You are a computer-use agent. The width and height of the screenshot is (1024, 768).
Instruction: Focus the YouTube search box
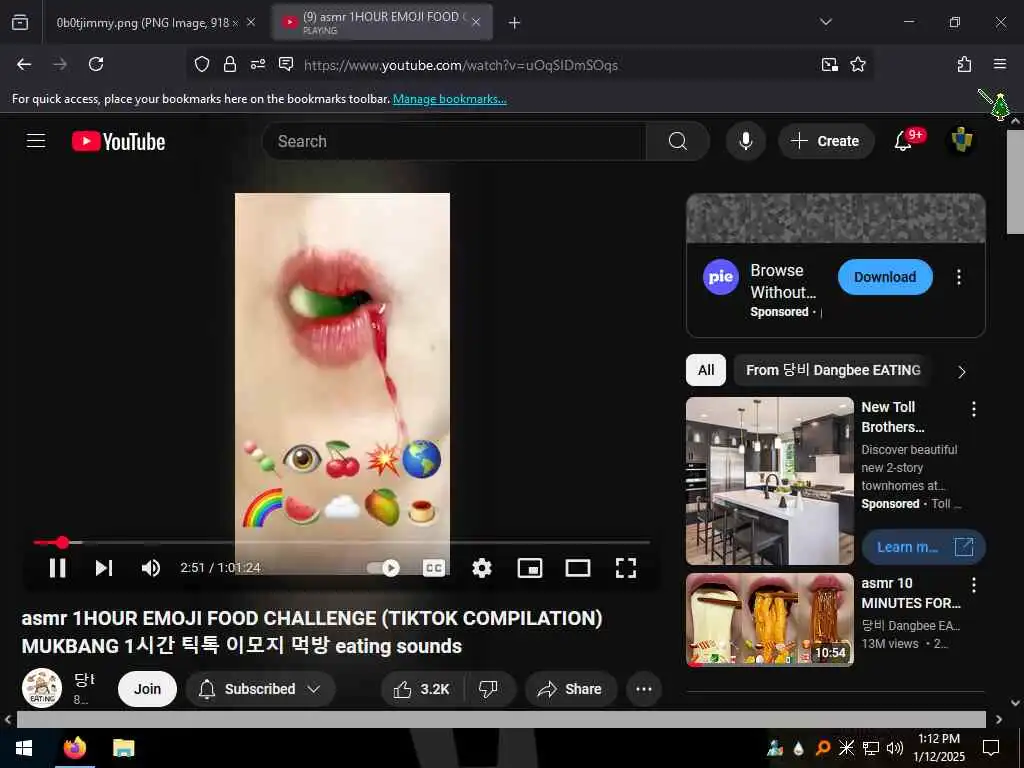(455, 141)
